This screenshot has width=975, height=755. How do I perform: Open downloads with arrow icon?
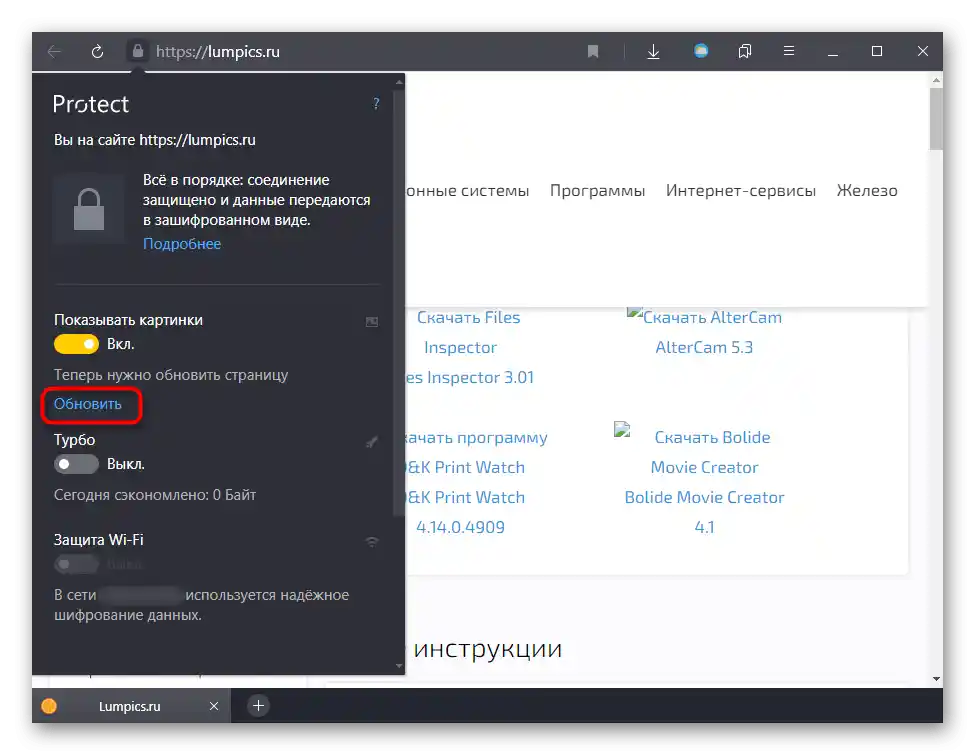tap(653, 52)
